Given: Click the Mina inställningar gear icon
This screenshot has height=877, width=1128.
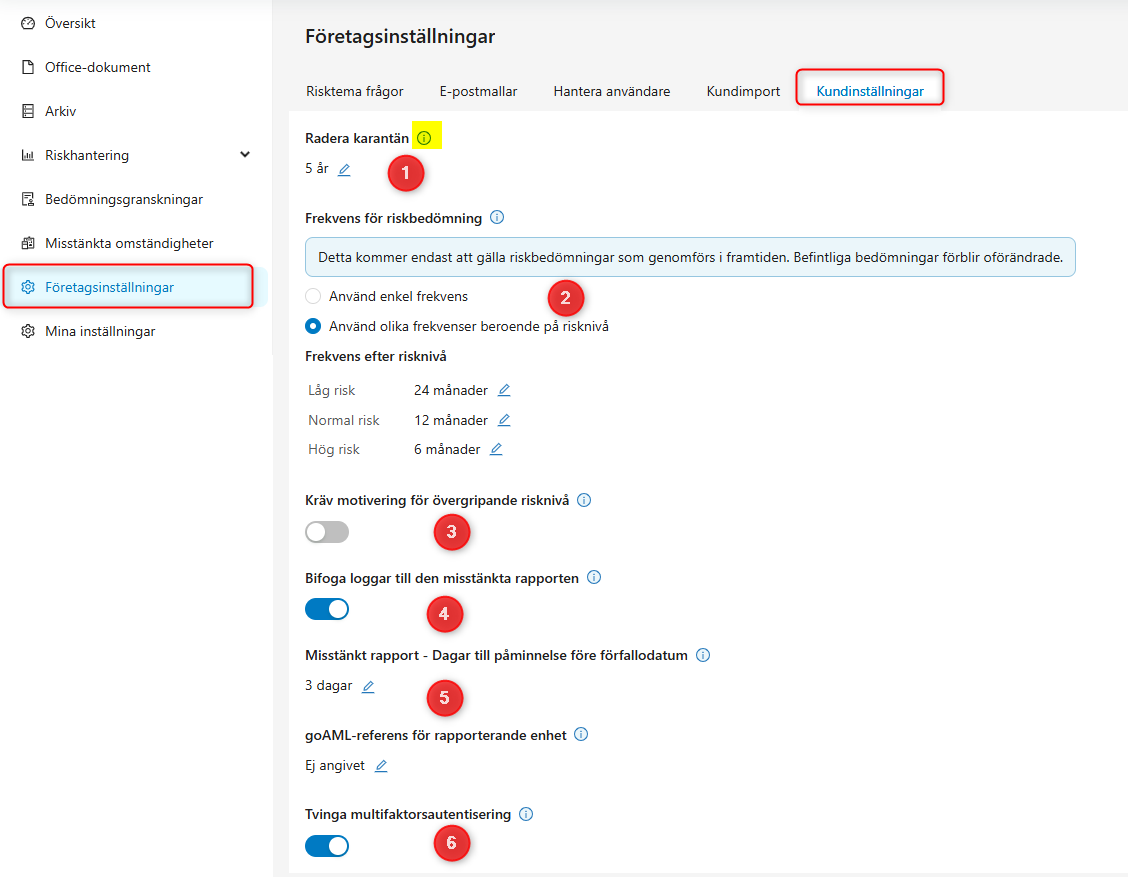Looking at the screenshot, I should coord(28,331).
